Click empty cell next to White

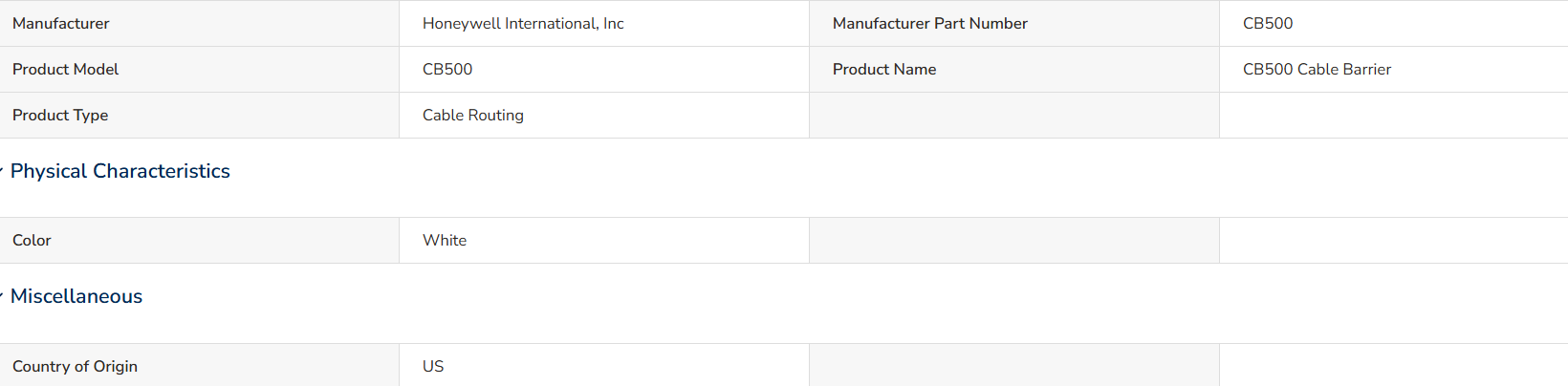point(1014,240)
